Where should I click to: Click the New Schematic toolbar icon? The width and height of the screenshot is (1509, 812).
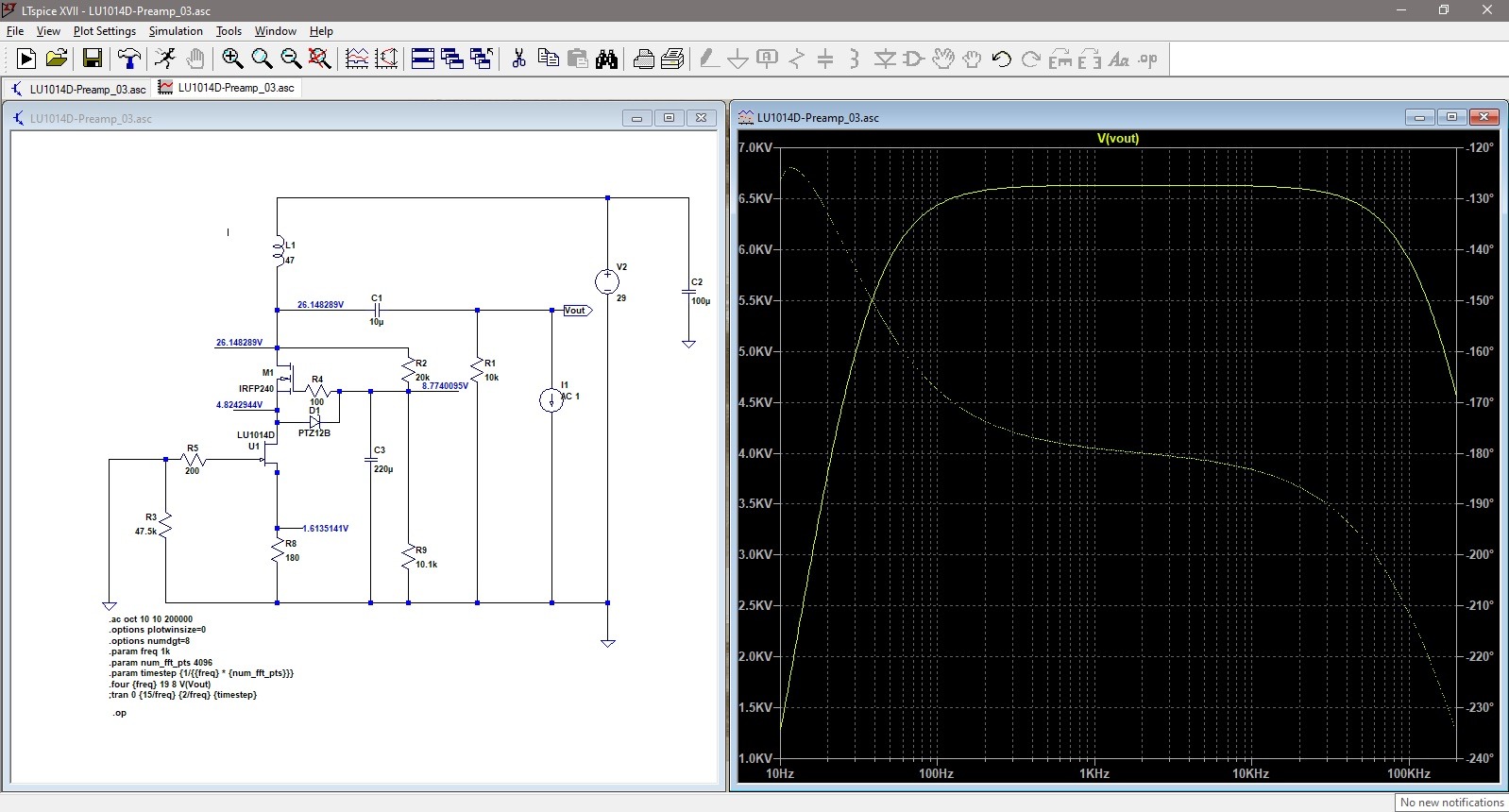[26, 59]
